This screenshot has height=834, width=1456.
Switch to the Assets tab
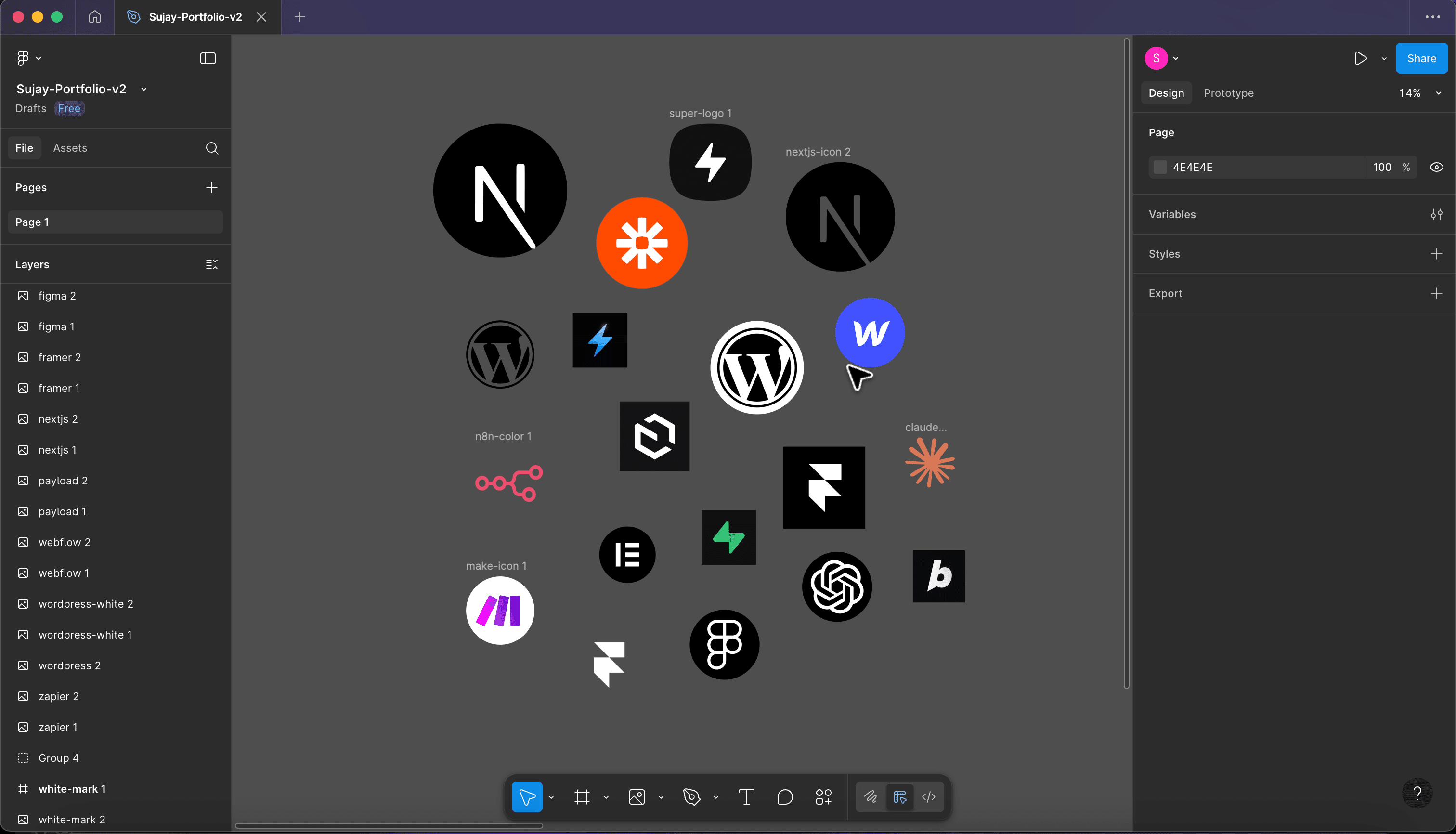[x=70, y=148]
